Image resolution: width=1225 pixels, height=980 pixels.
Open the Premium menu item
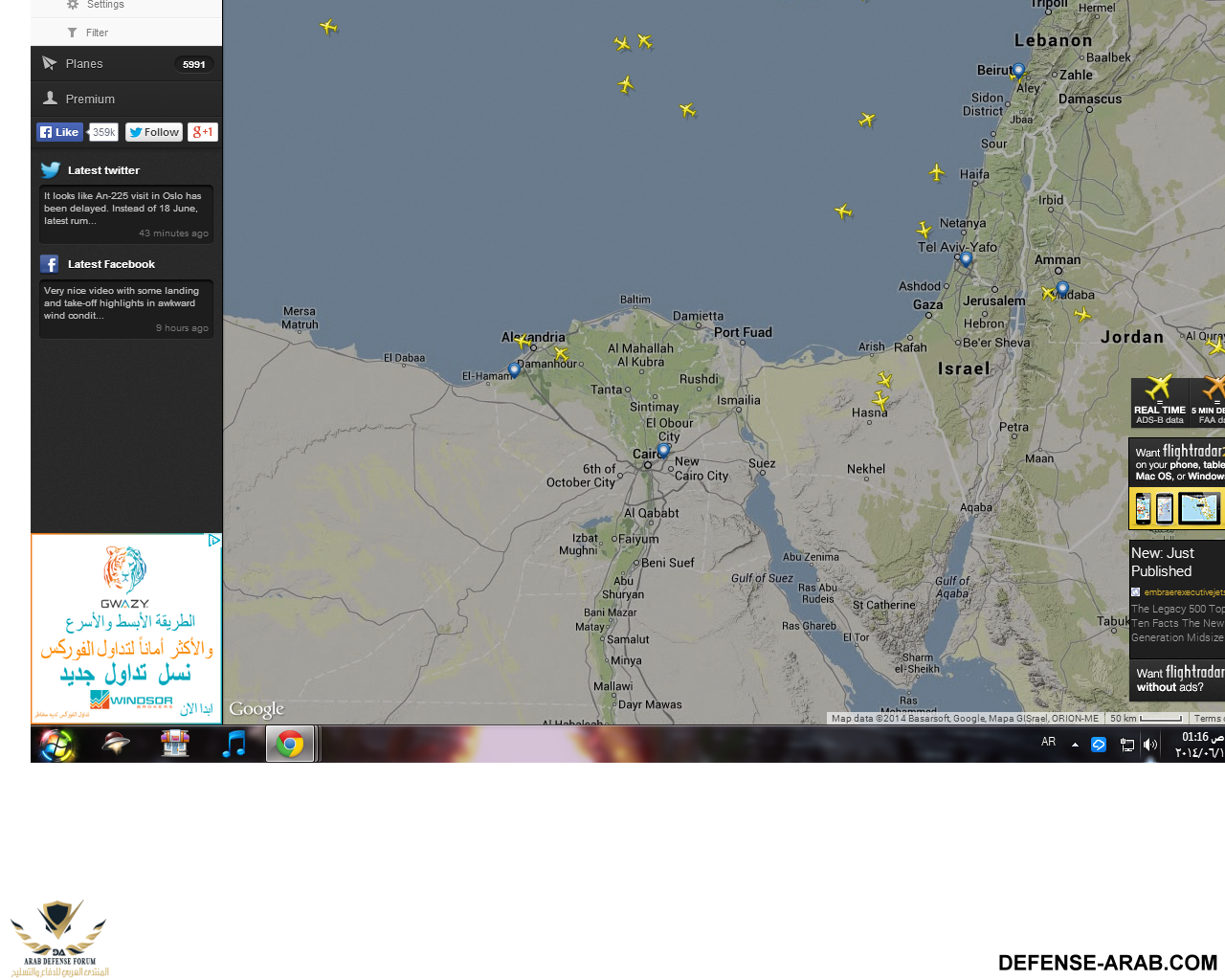(126, 99)
